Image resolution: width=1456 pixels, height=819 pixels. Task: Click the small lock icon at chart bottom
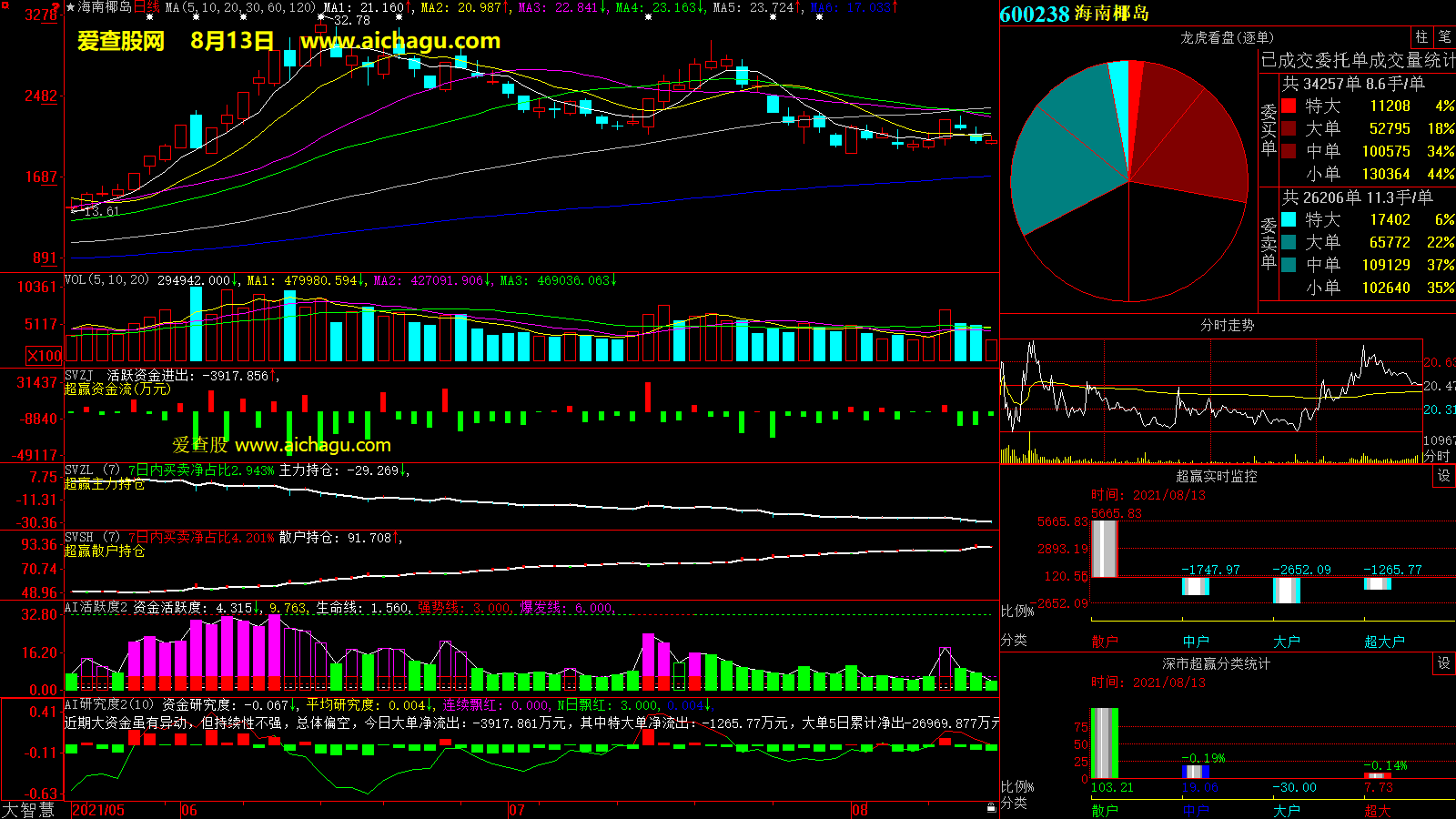tap(991, 807)
